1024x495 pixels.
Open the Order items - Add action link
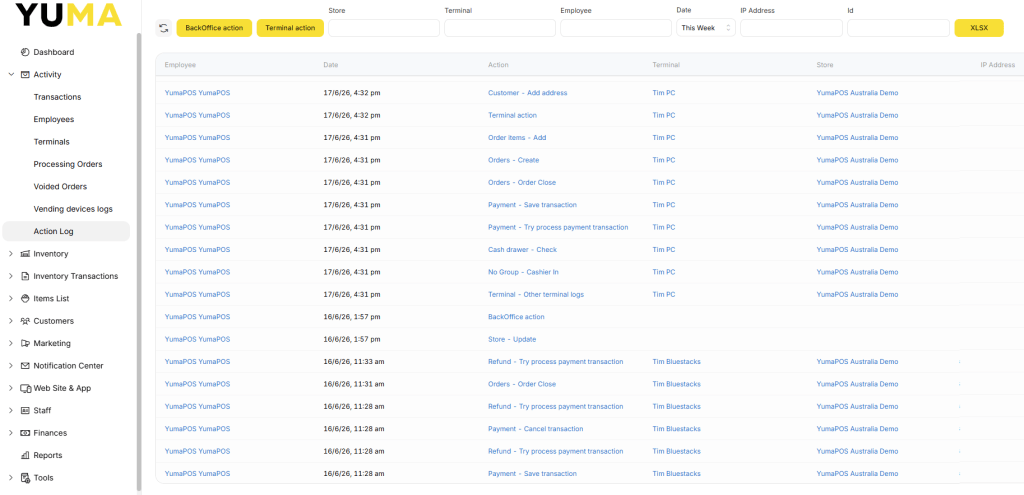pos(517,138)
